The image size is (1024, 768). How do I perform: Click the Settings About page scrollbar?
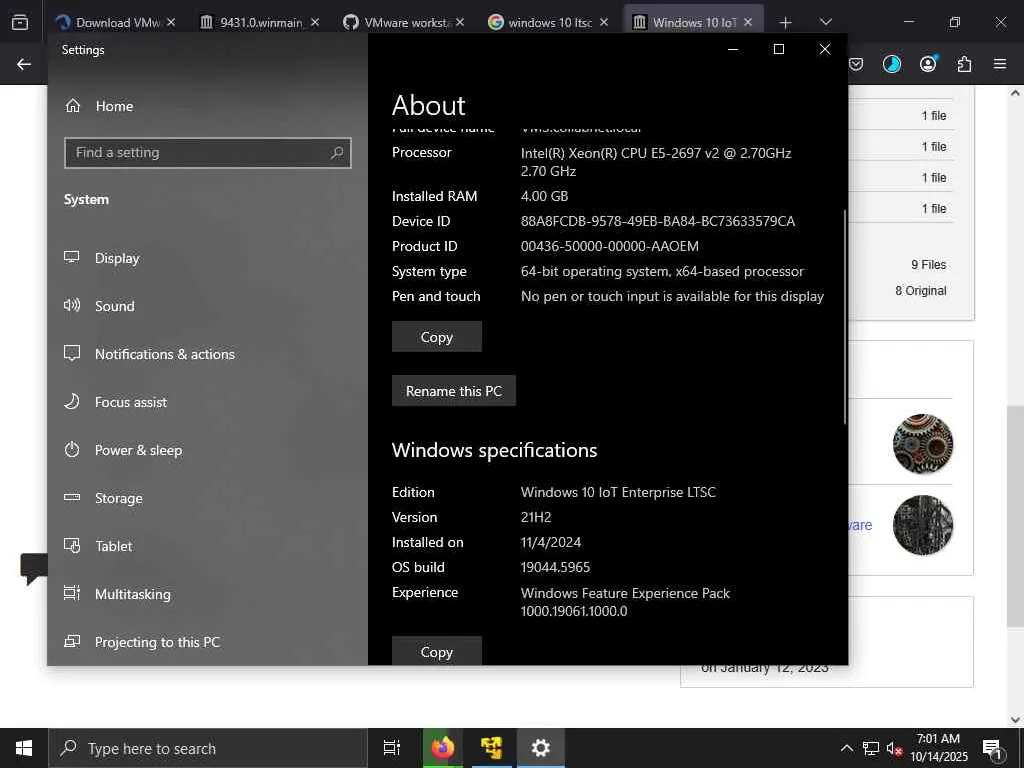(x=845, y=317)
